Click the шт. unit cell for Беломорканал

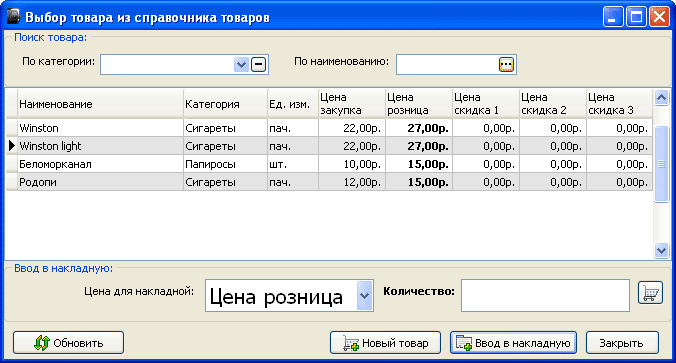click(293, 164)
